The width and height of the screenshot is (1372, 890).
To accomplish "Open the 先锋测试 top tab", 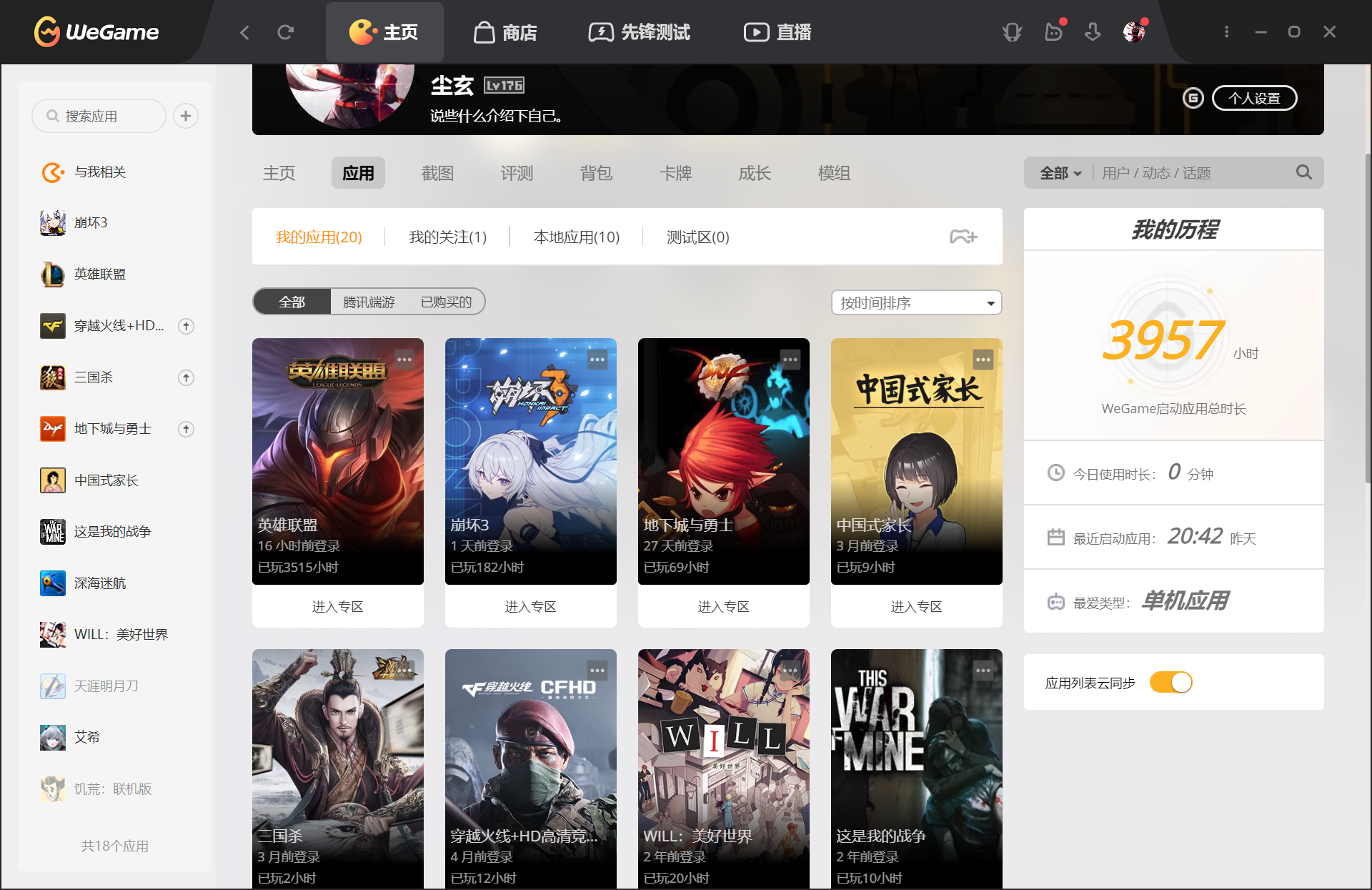I will tap(640, 32).
